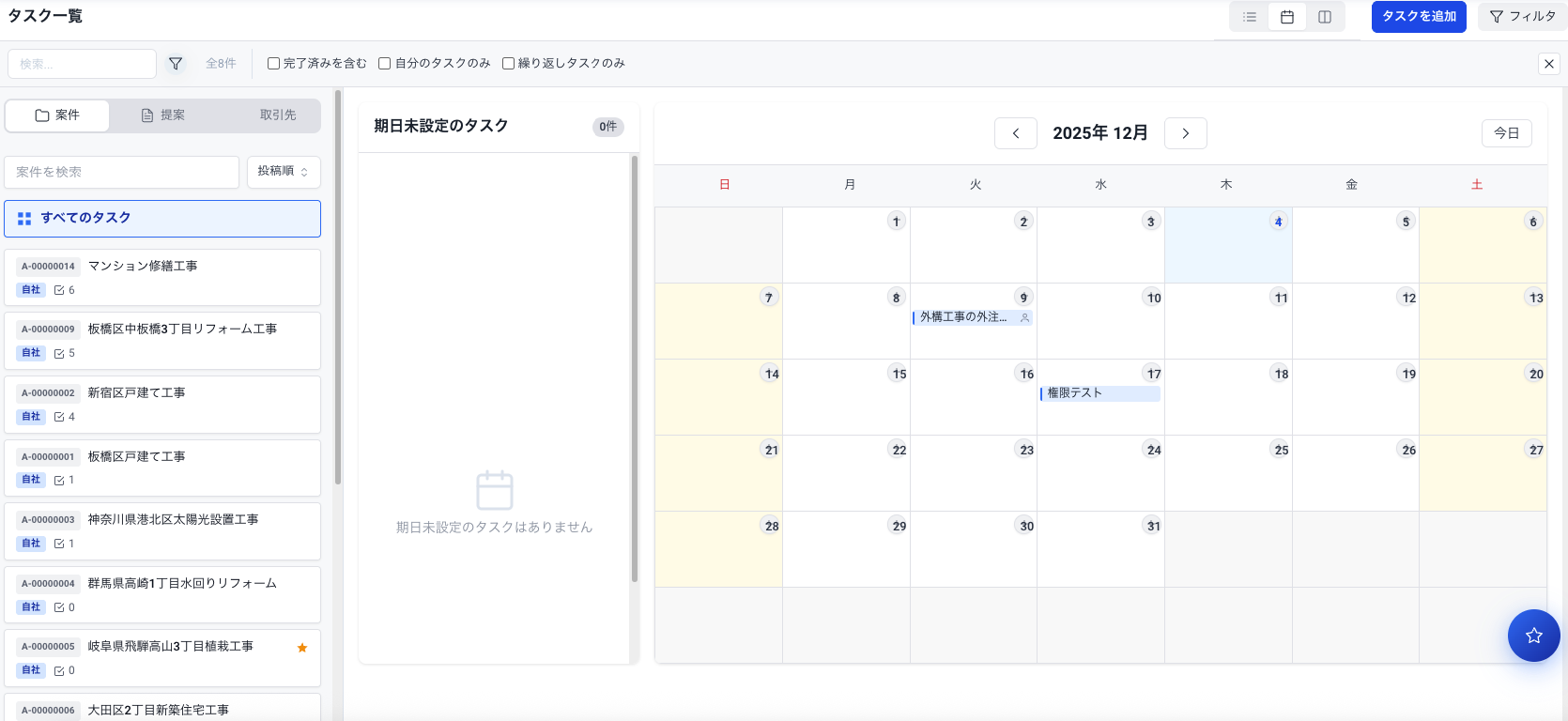Open 神奈川県港北区太陽光設置工事 card

[x=162, y=531]
